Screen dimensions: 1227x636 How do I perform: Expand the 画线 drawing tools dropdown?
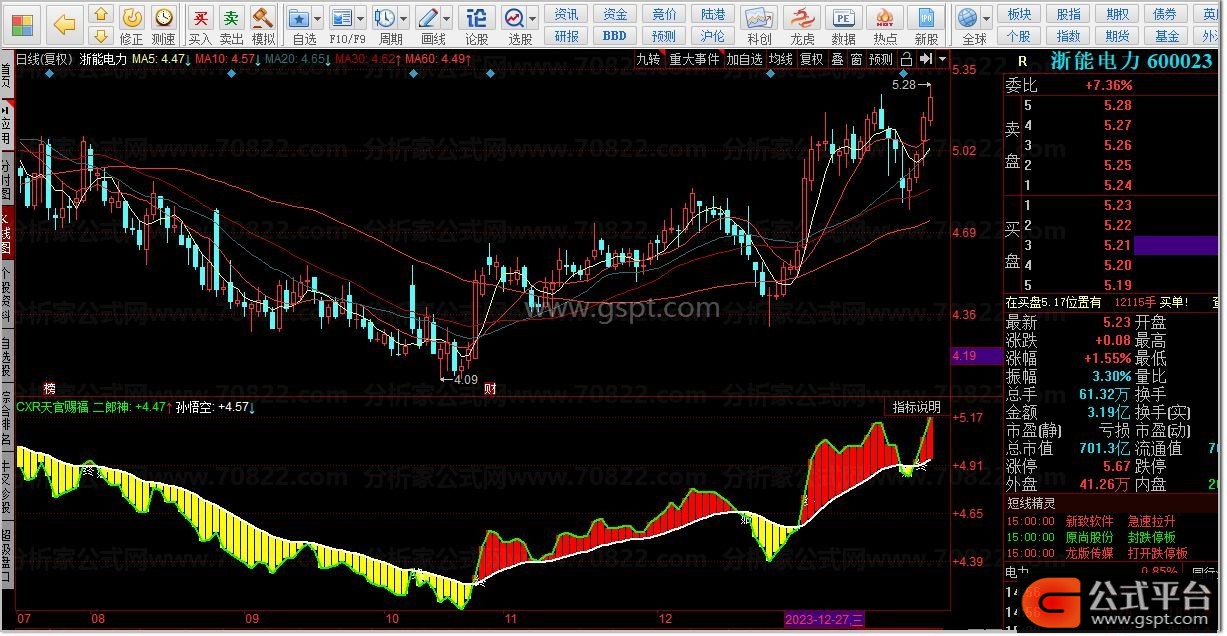point(448,18)
